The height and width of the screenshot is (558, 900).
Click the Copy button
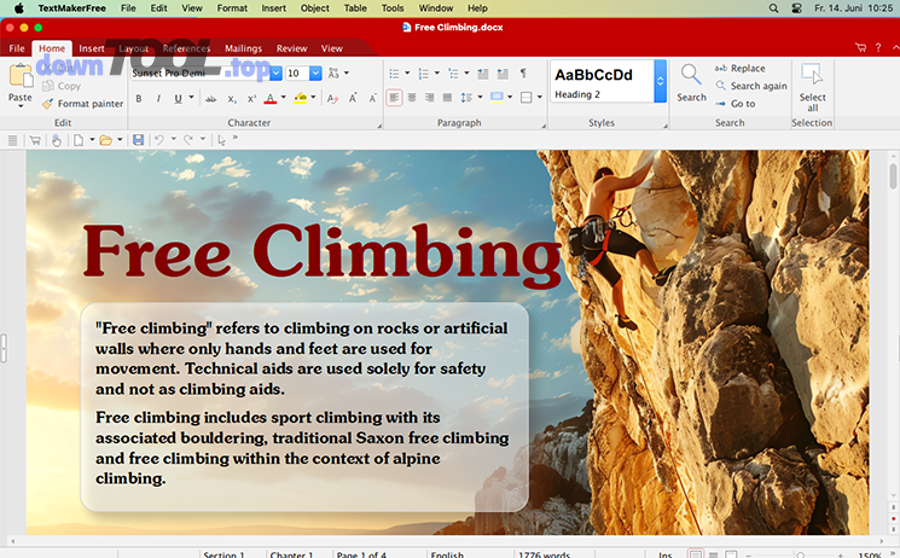62,86
